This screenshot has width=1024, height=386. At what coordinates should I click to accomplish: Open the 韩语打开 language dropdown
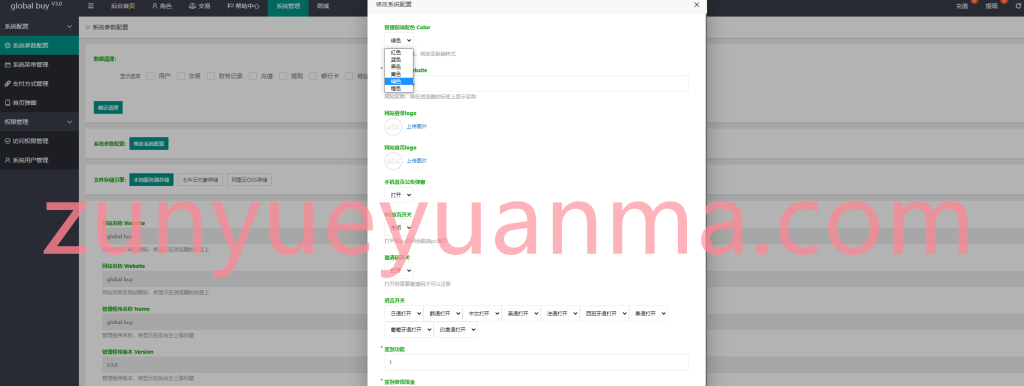443,314
